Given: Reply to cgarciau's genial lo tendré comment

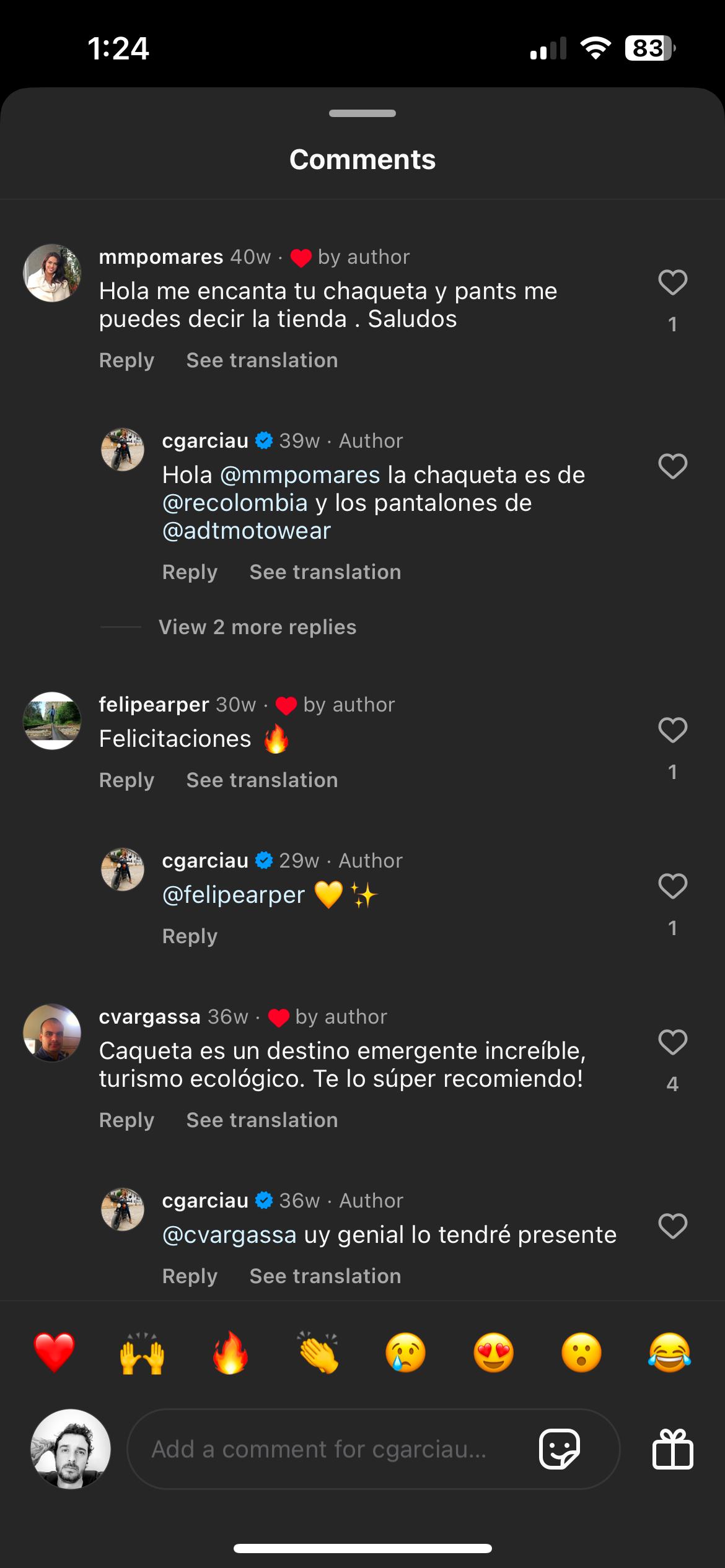Looking at the screenshot, I should coord(190,1276).
